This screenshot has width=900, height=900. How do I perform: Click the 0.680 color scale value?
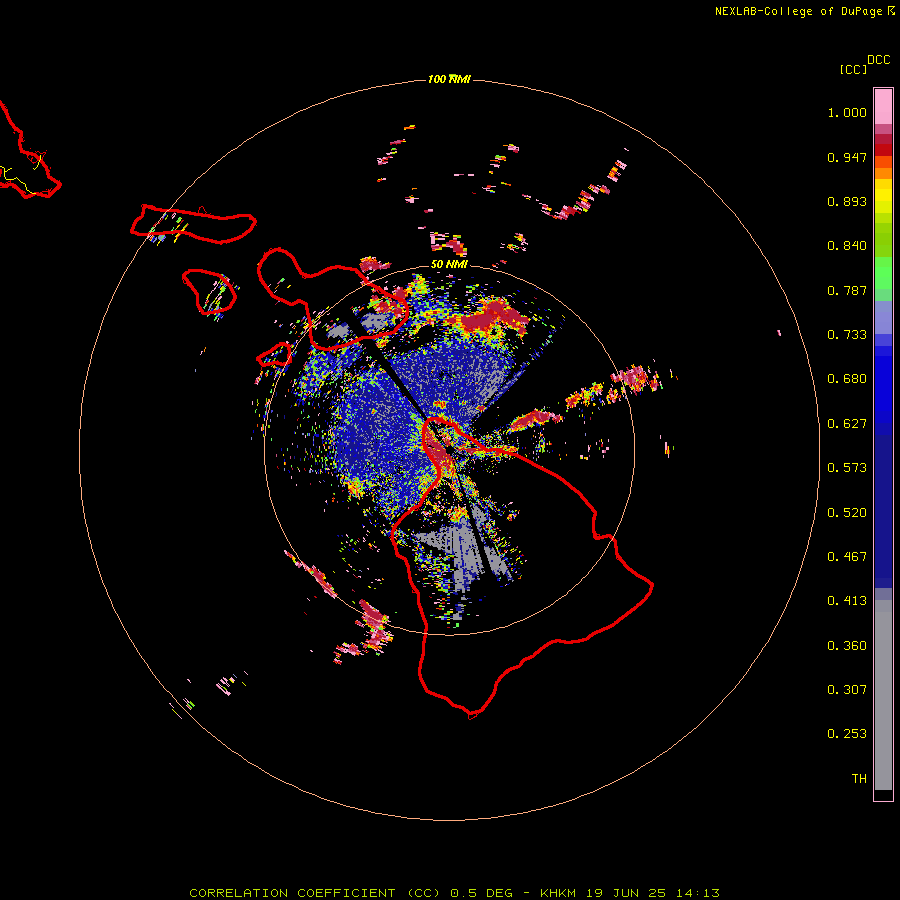pyautogui.click(x=847, y=379)
